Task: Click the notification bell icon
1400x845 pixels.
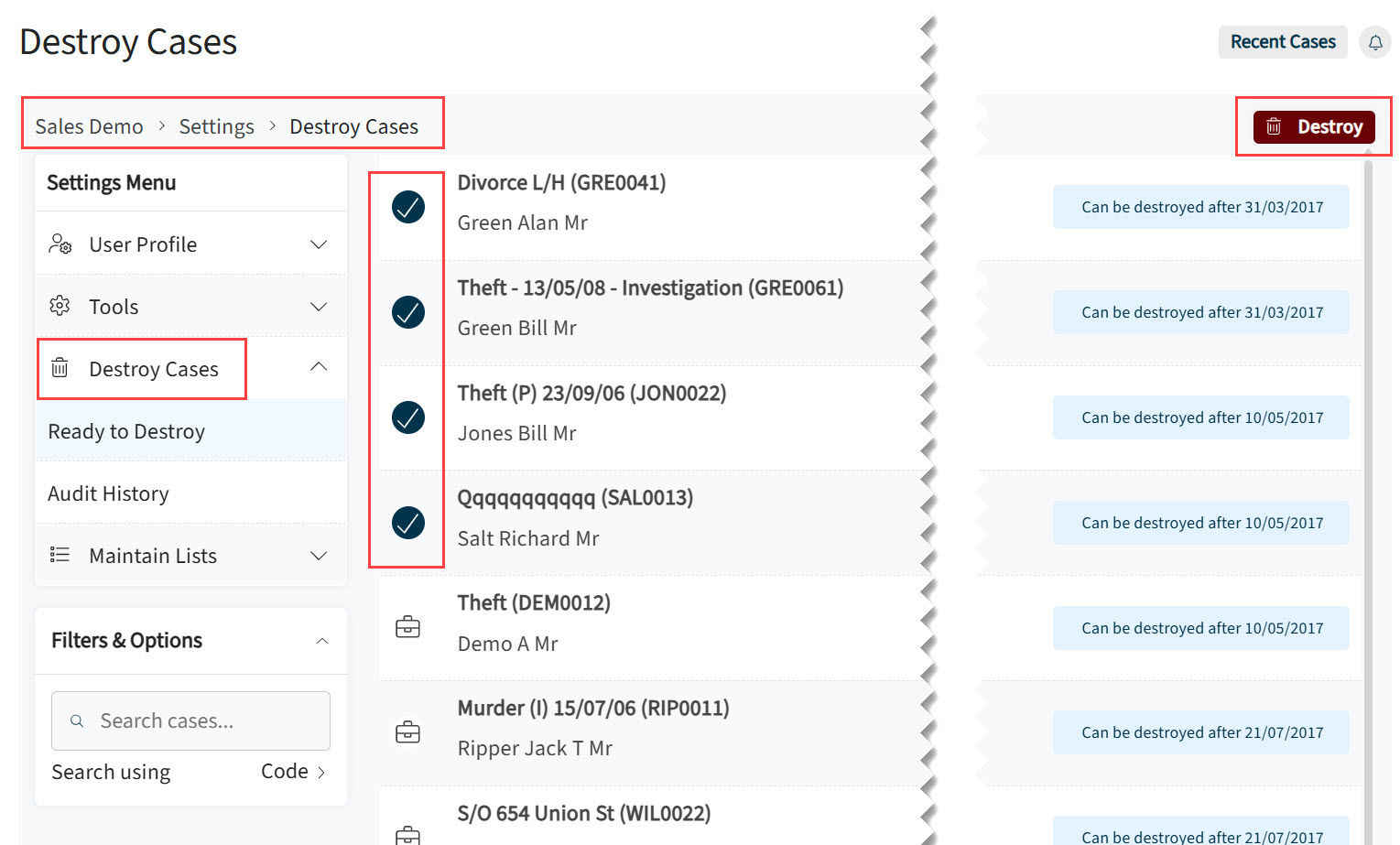Action: 1375,42
